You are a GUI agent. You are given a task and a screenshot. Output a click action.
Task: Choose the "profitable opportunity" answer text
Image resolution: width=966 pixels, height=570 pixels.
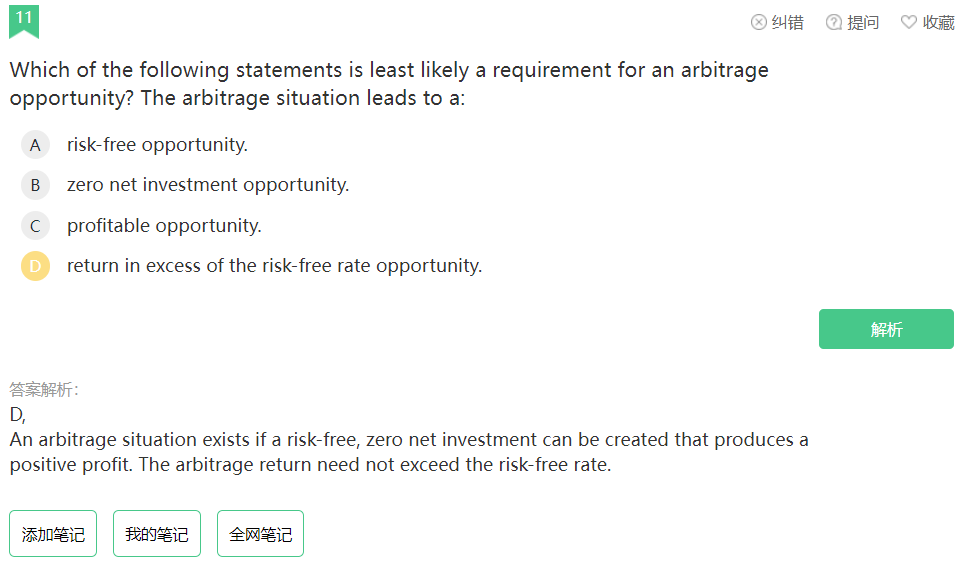tap(164, 226)
